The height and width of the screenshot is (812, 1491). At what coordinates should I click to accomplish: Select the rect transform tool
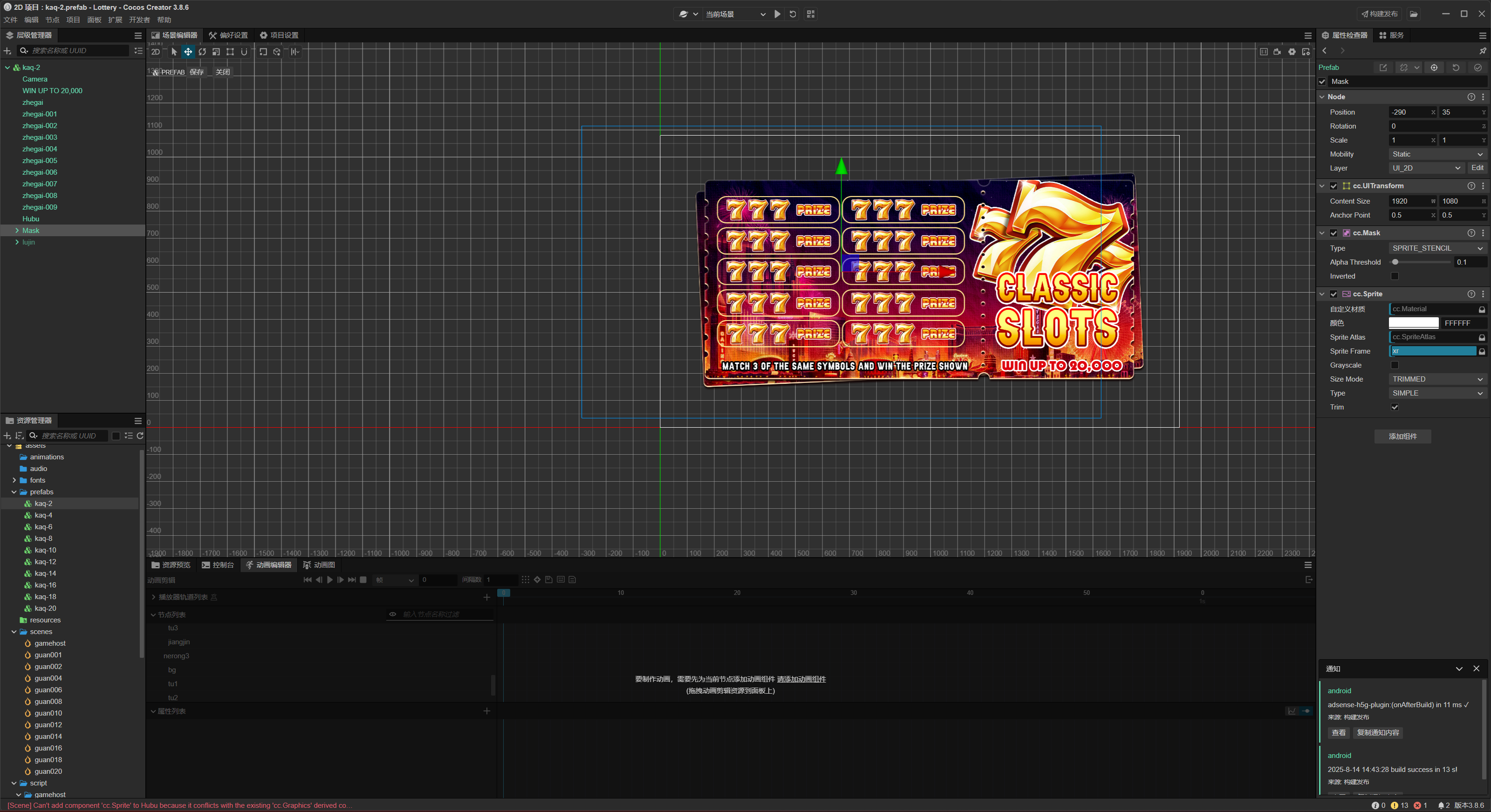pos(230,52)
